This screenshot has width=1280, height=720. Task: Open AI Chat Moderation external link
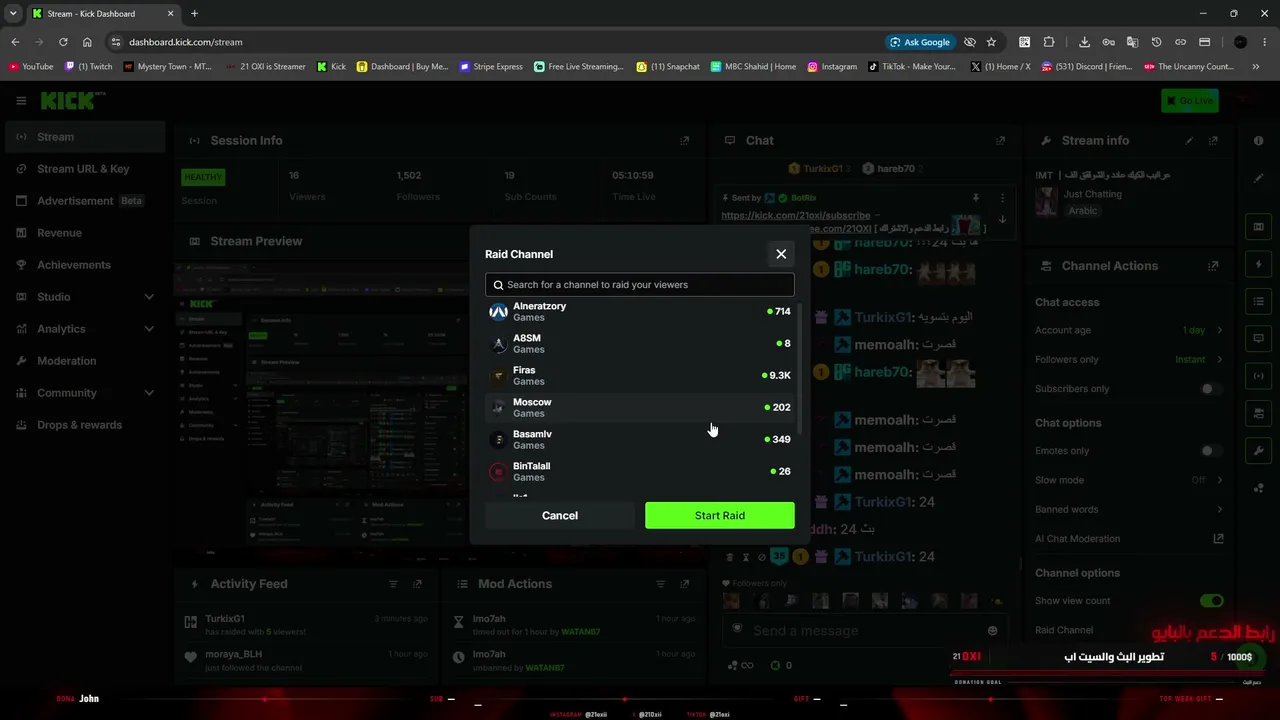[x=1218, y=539]
